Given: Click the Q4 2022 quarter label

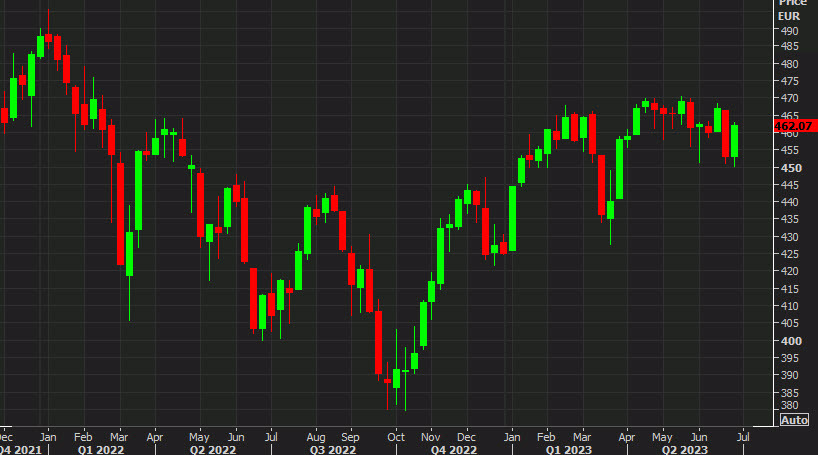Looking at the screenshot, I should 454,450.
